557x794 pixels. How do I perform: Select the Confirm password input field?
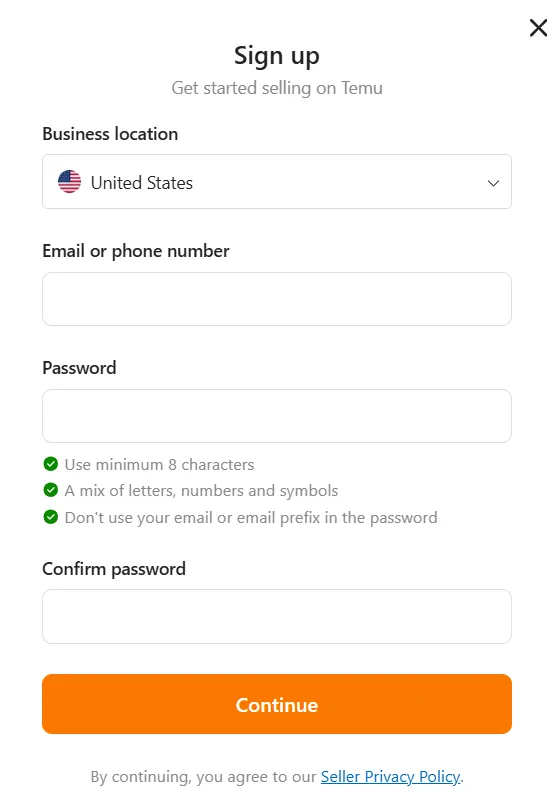pos(277,616)
